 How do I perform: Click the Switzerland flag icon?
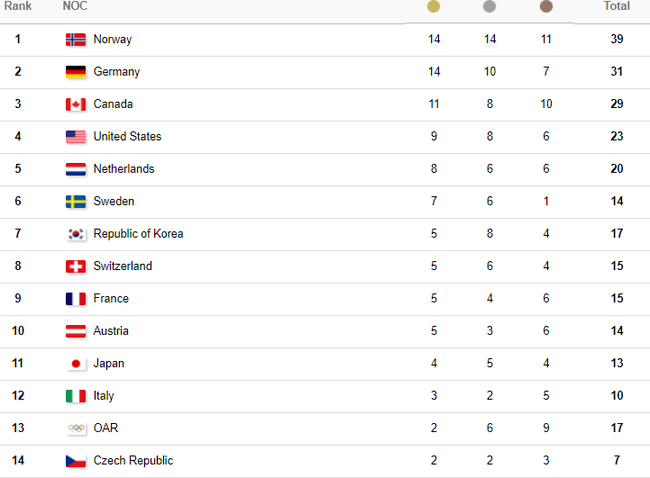[76, 266]
